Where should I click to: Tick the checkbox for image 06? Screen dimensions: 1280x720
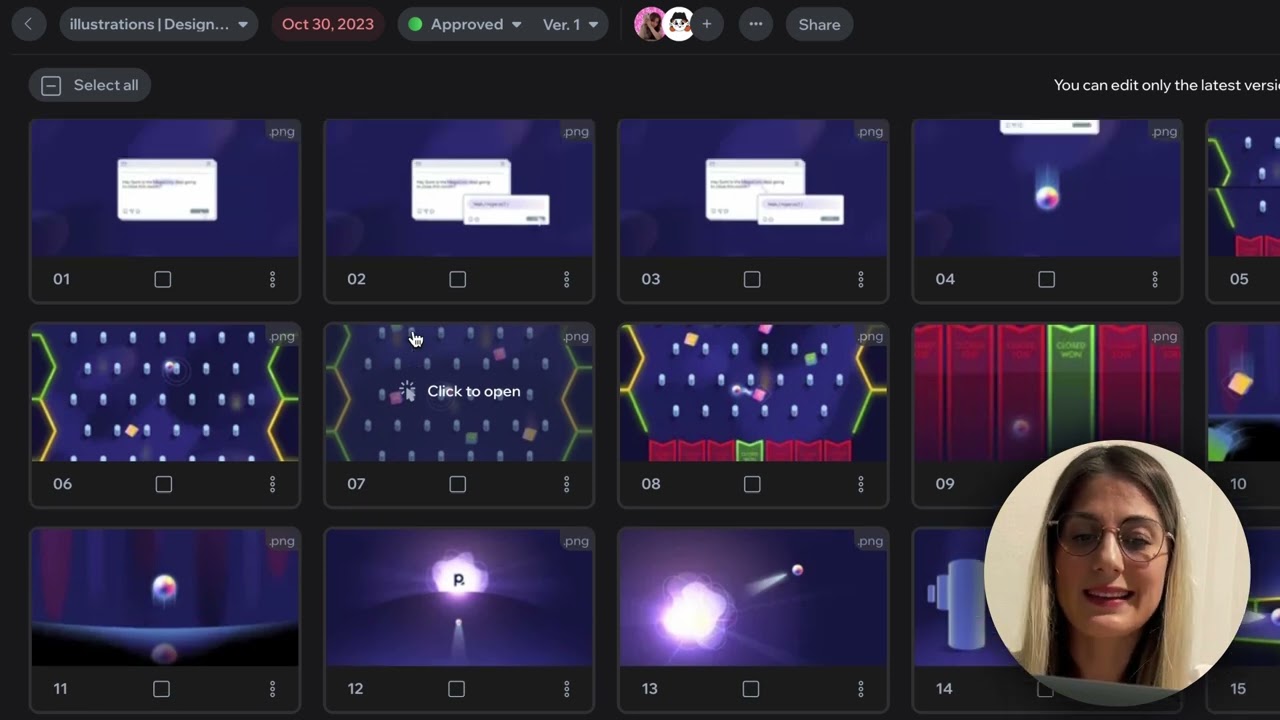coord(163,484)
